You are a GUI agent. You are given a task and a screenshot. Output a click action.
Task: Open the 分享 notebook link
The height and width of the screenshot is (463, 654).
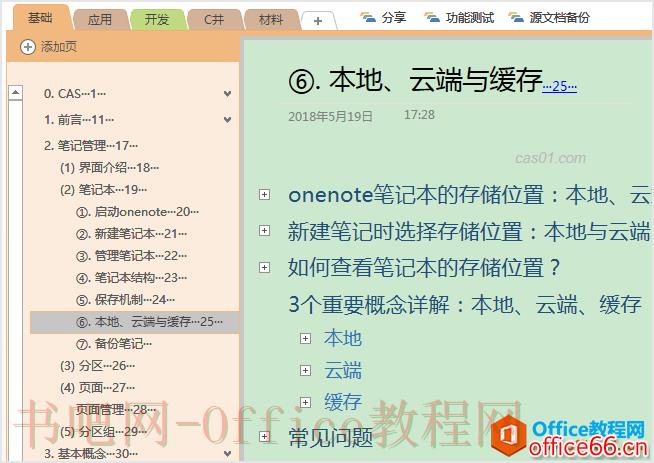click(x=394, y=18)
